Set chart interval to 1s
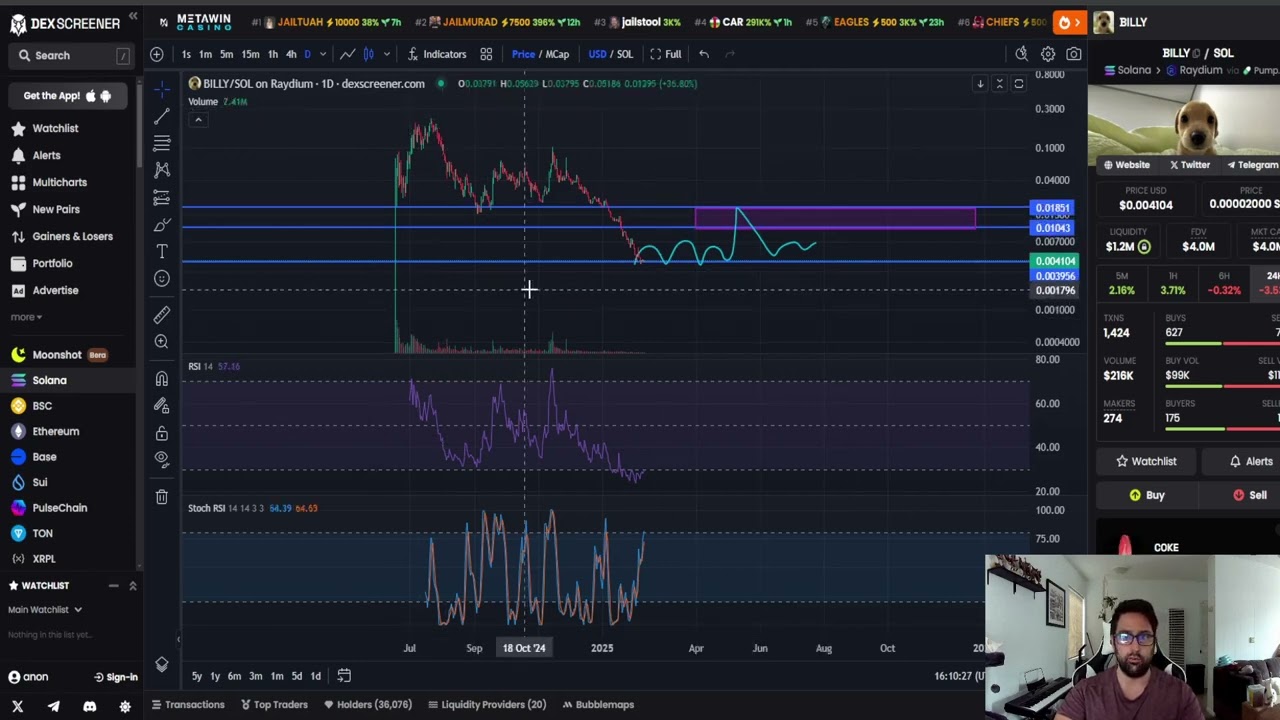This screenshot has width=1280, height=720. [187, 54]
